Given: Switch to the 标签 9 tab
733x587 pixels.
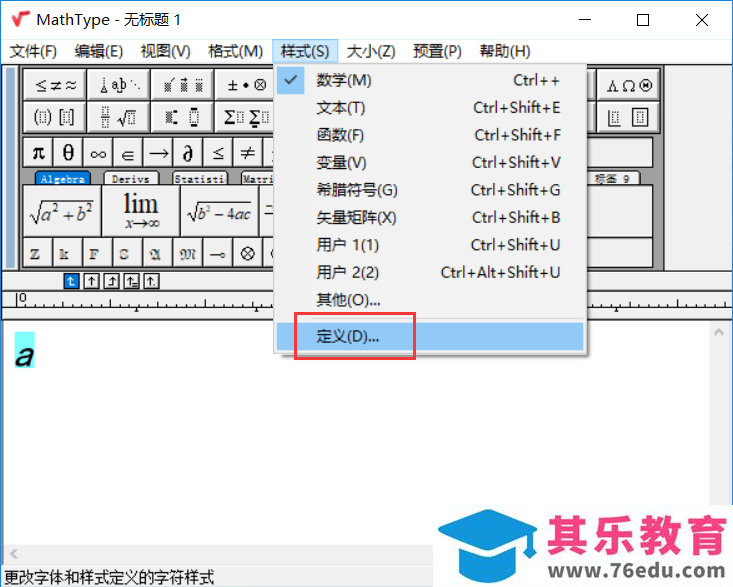Looking at the screenshot, I should click(613, 179).
